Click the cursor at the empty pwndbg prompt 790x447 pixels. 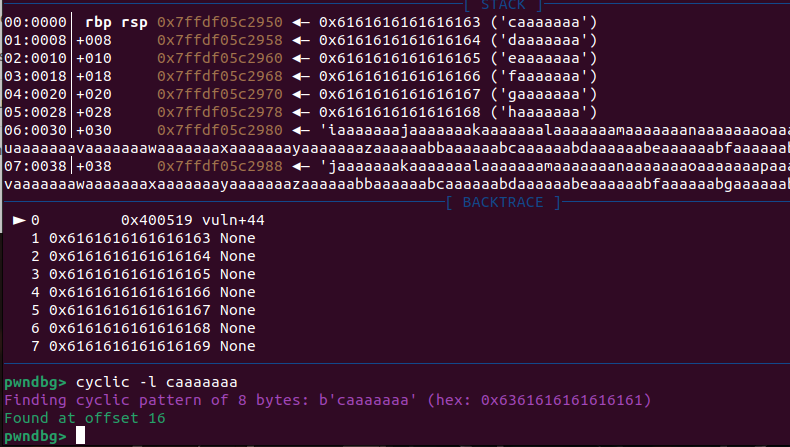(x=81, y=437)
